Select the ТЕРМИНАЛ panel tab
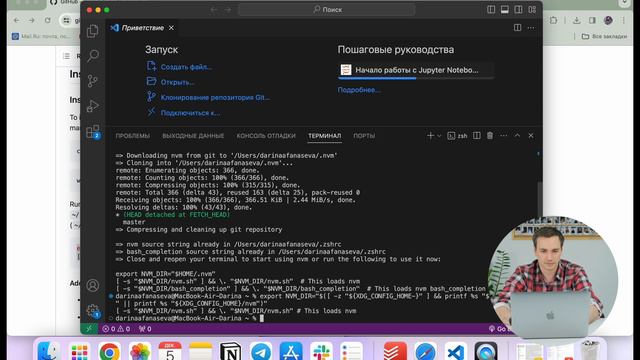 [324, 136]
